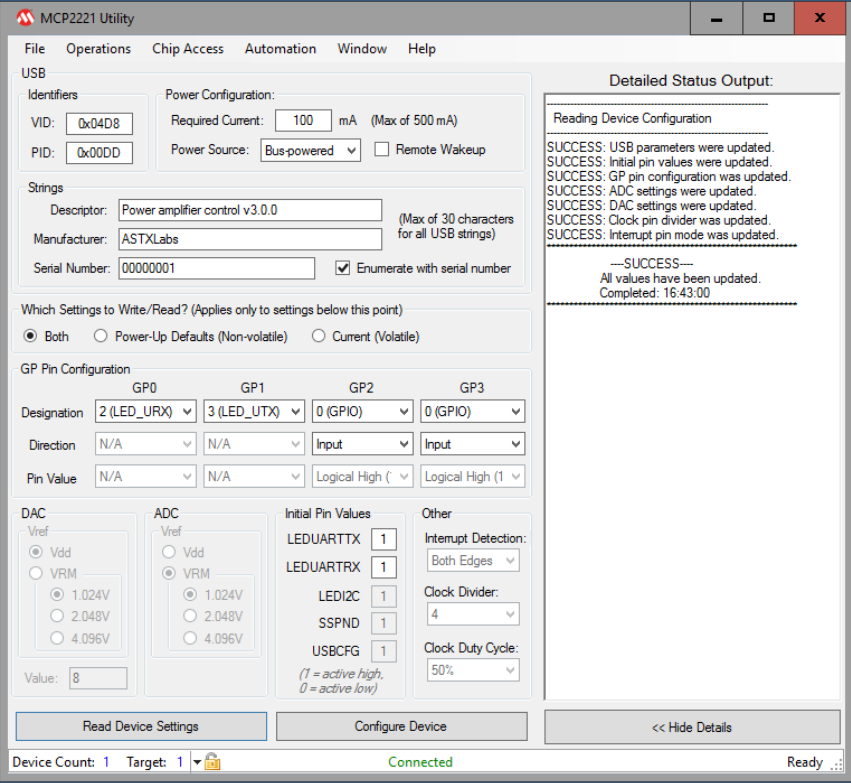Screen dimensions: 851x783
Task: Close the MCP2221 Utility window
Action: tap(820, 18)
